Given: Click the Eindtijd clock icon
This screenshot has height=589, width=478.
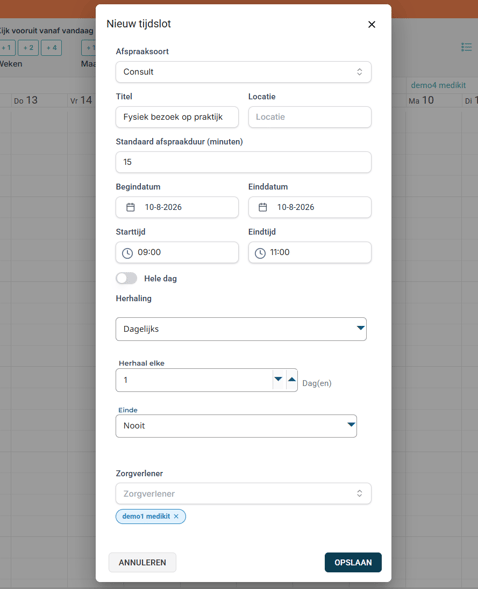Looking at the screenshot, I should coord(260,253).
